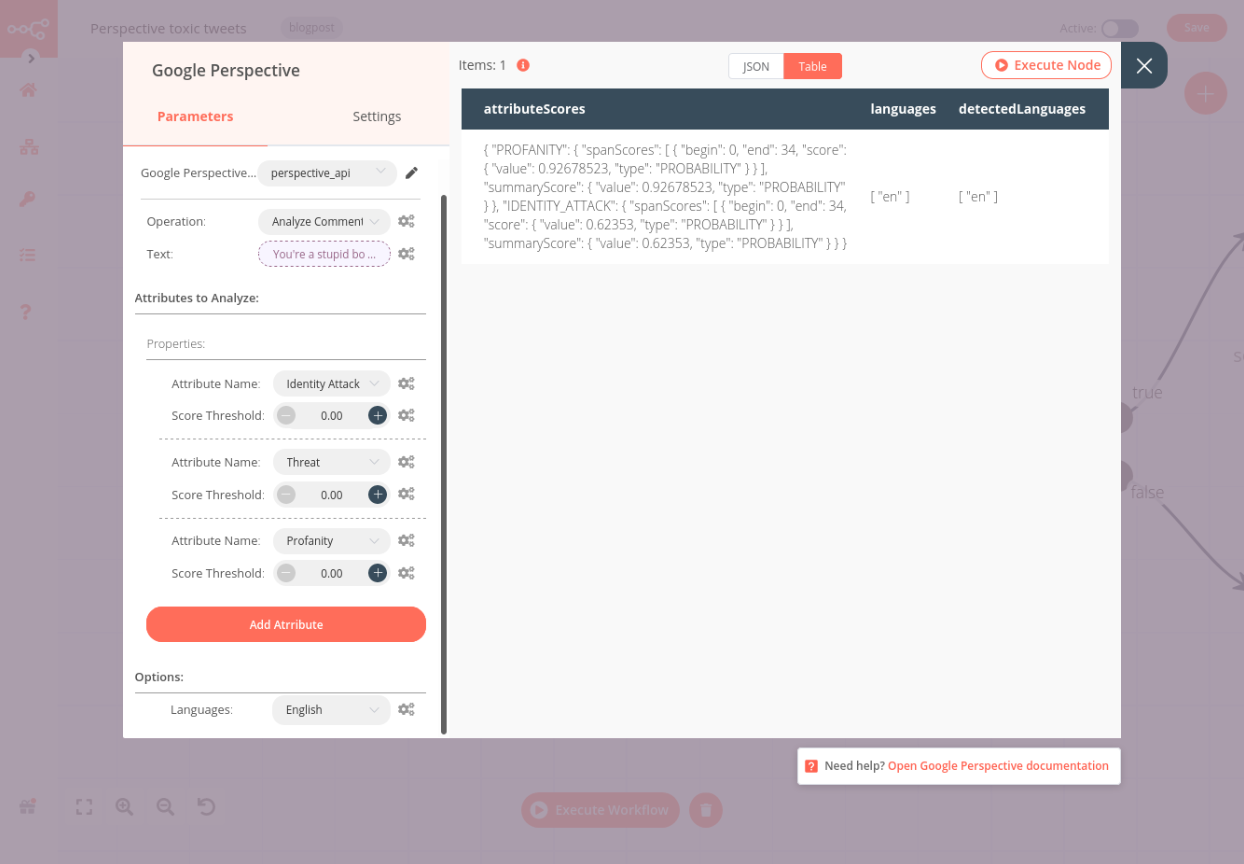
Task: Zoom in on the workflow canvas
Action: 124,806
